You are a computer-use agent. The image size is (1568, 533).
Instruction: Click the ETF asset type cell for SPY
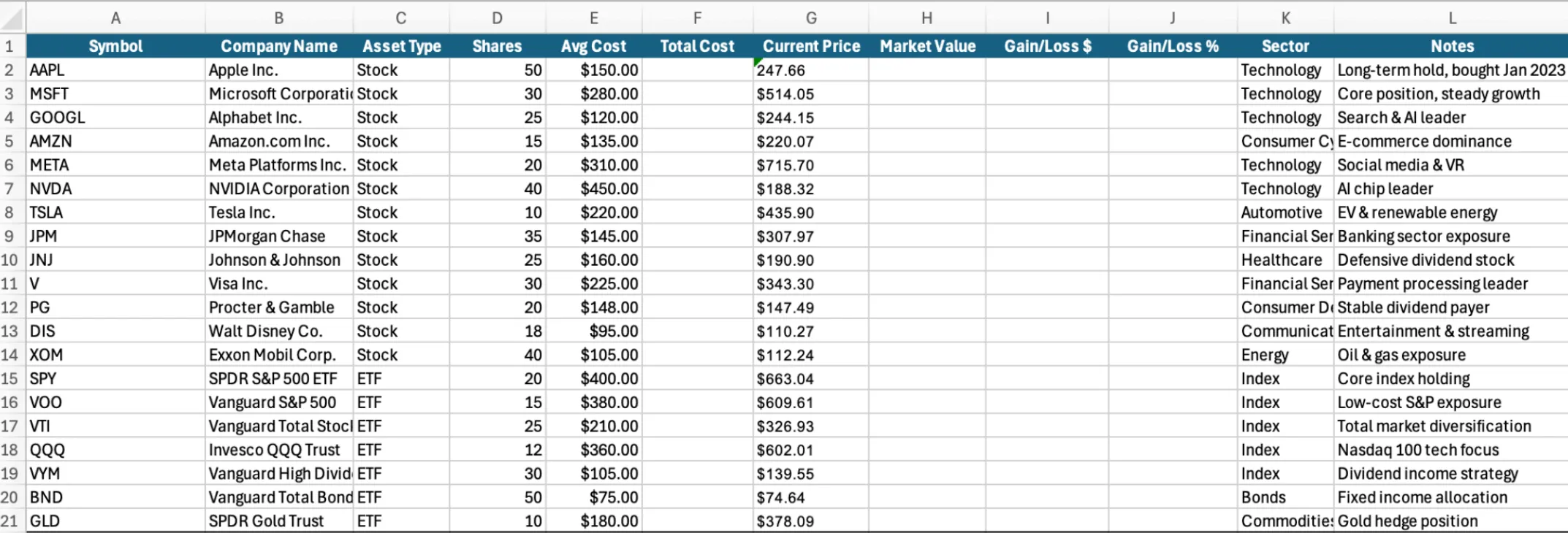point(400,378)
